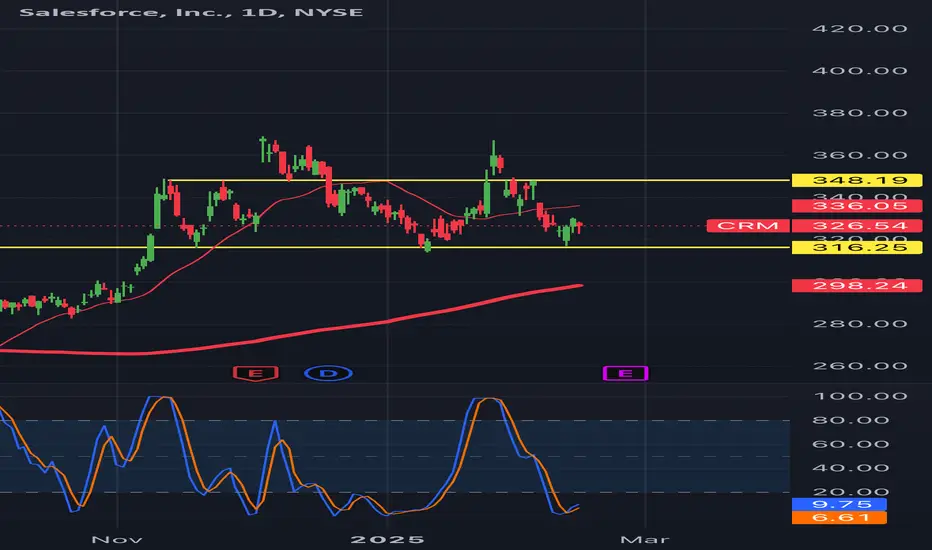Click the 298.24 long moving average tag
932x550 pixels.
tap(857, 286)
